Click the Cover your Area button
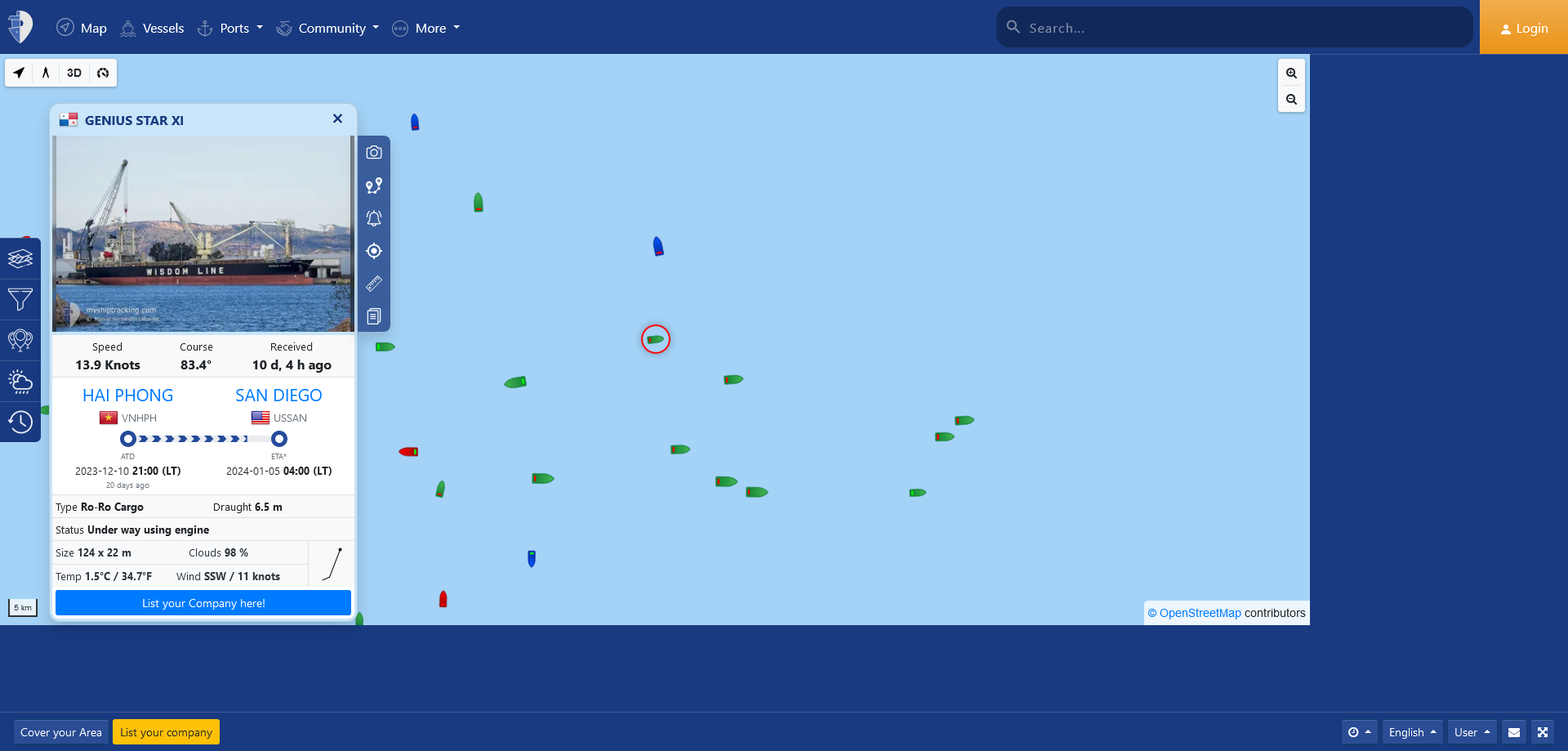The width and height of the screenshot is (1568, 751). tap(61, 732)
